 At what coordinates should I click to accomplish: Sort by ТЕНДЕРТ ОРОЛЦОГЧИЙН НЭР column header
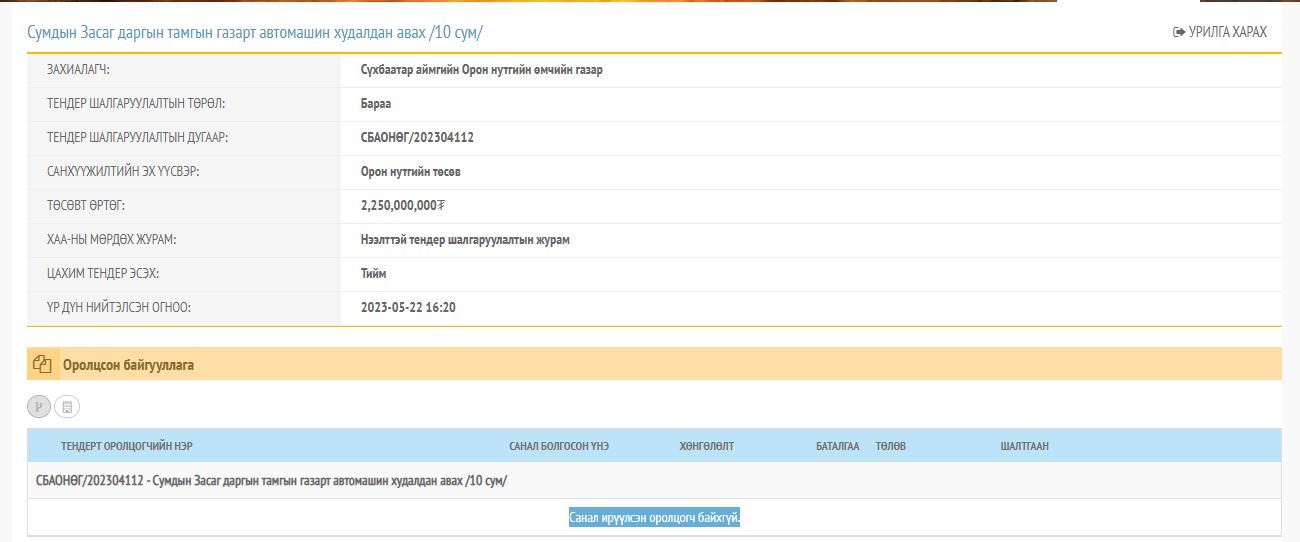125,446
